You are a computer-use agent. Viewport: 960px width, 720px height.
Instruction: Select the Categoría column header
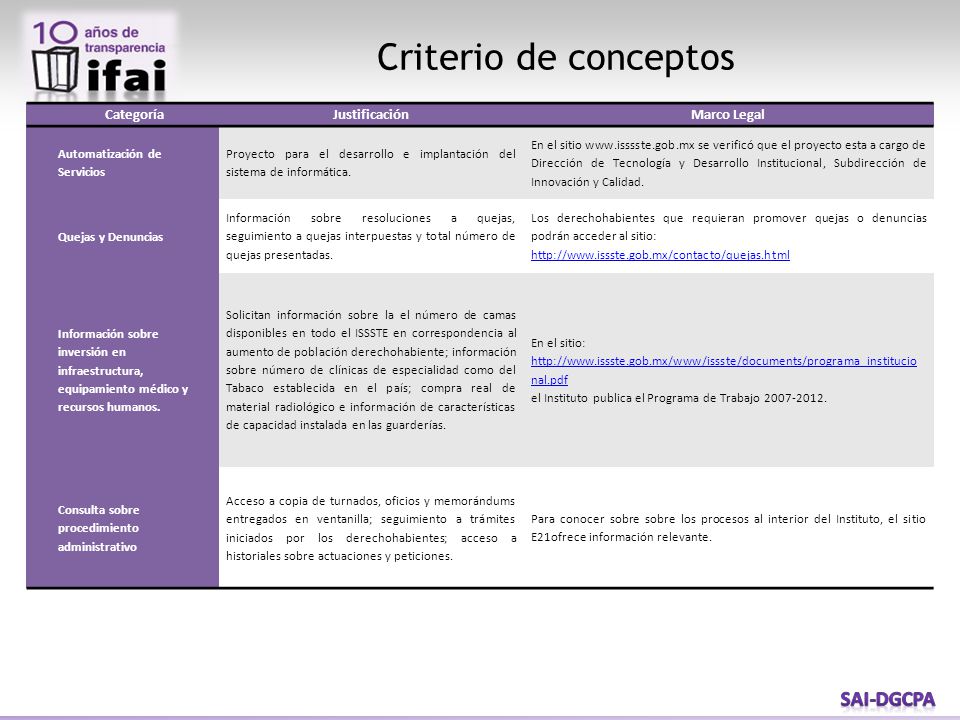(134, 114)
